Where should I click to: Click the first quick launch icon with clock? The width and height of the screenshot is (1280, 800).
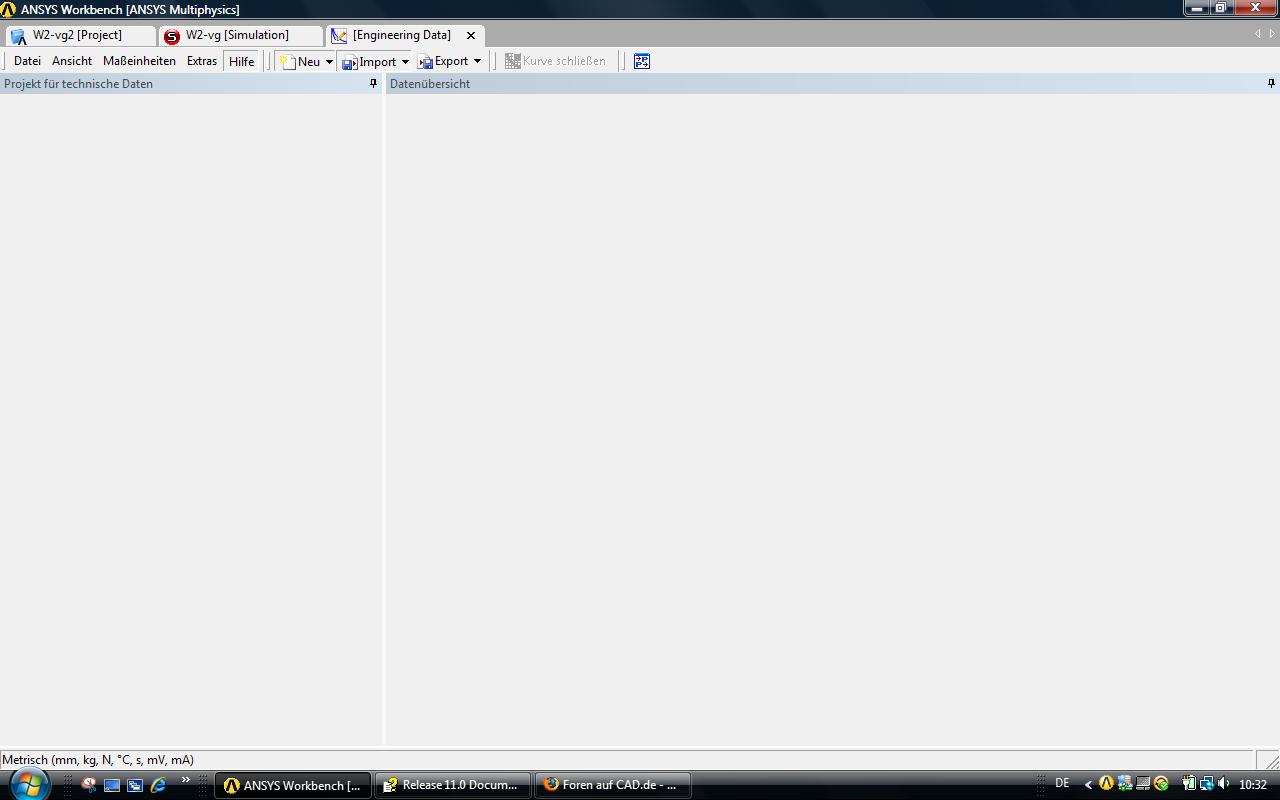click(89, 785)
